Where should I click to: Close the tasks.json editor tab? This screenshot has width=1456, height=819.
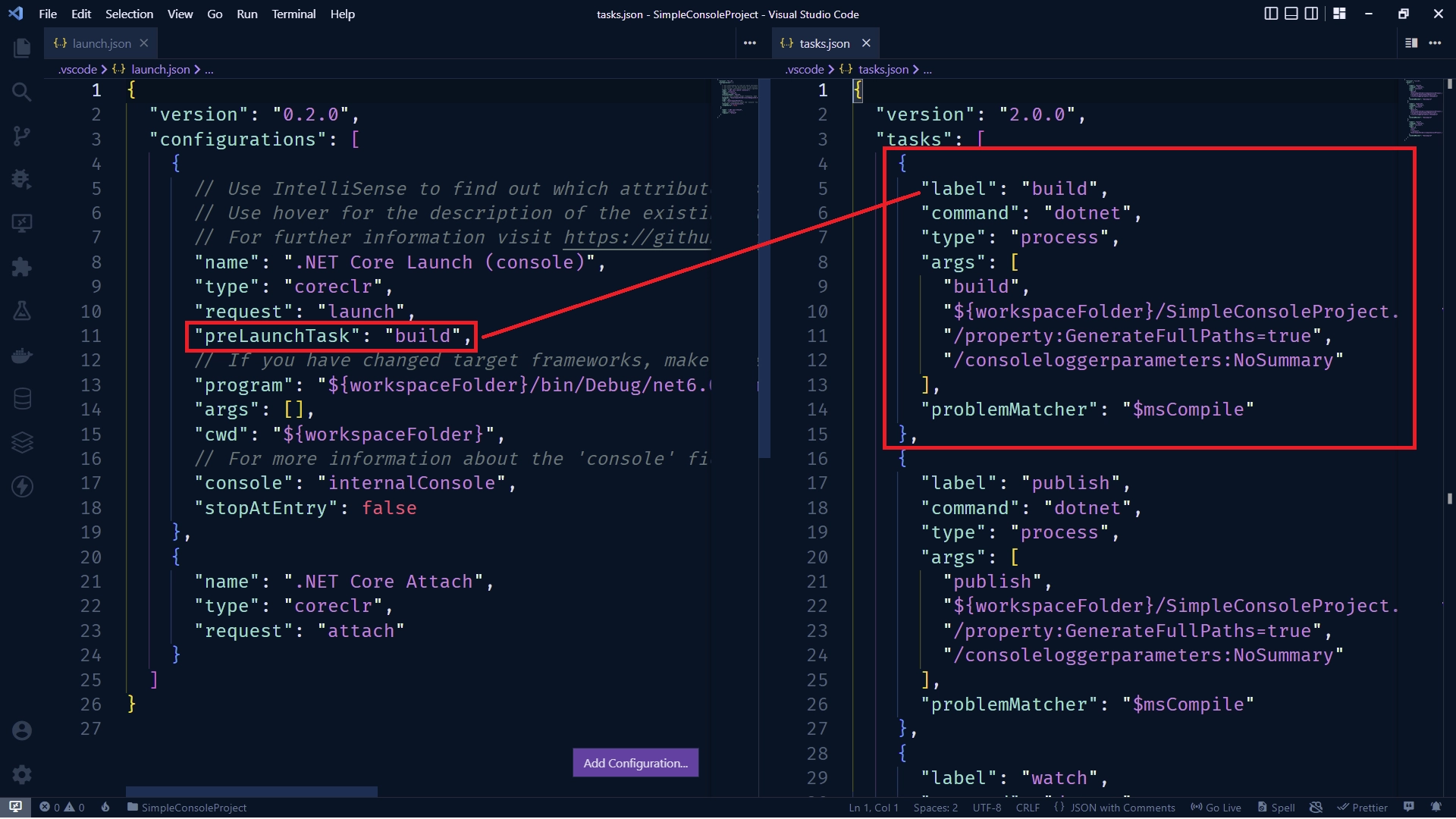866,43
